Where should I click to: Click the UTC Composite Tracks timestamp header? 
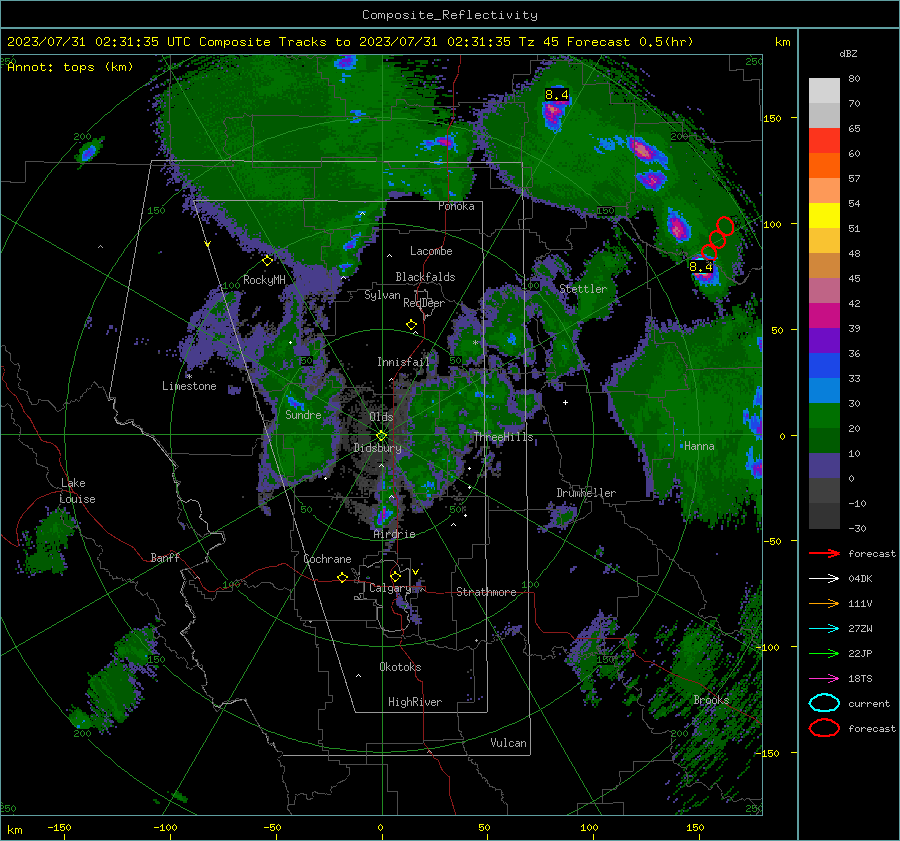pos(350,42)
